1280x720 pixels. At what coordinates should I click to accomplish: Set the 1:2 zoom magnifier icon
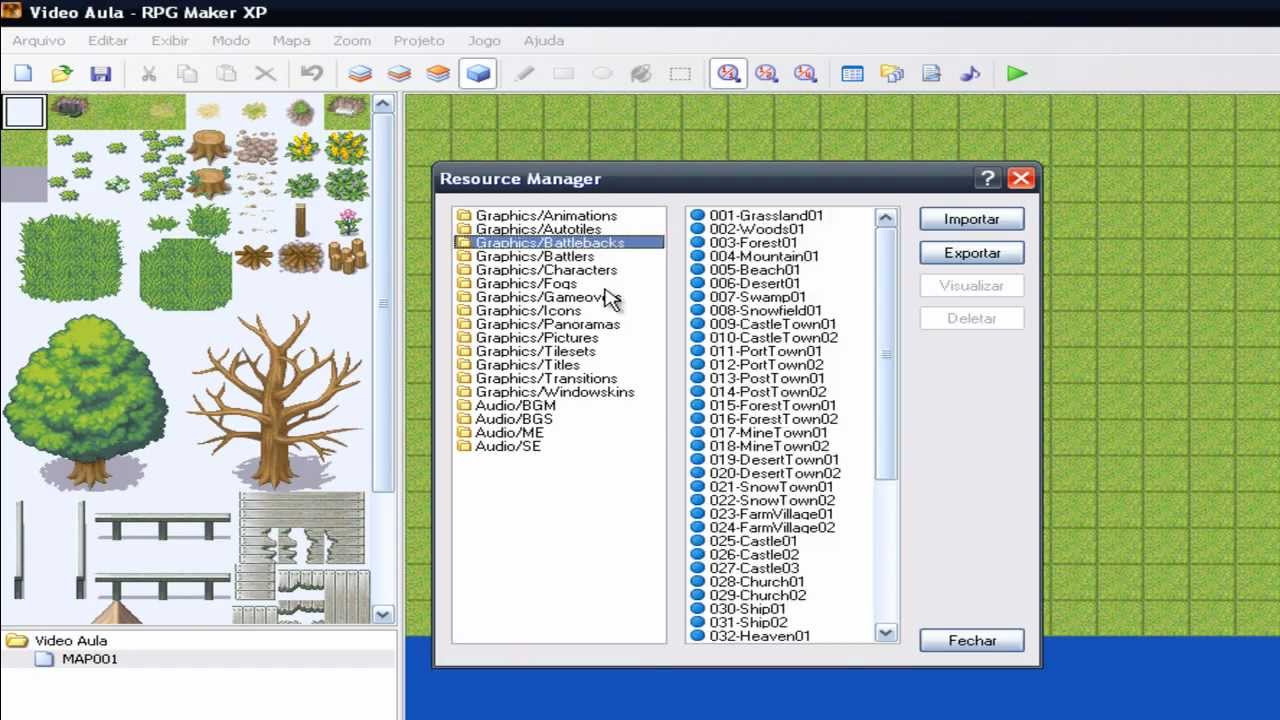[x=767, y=74]
